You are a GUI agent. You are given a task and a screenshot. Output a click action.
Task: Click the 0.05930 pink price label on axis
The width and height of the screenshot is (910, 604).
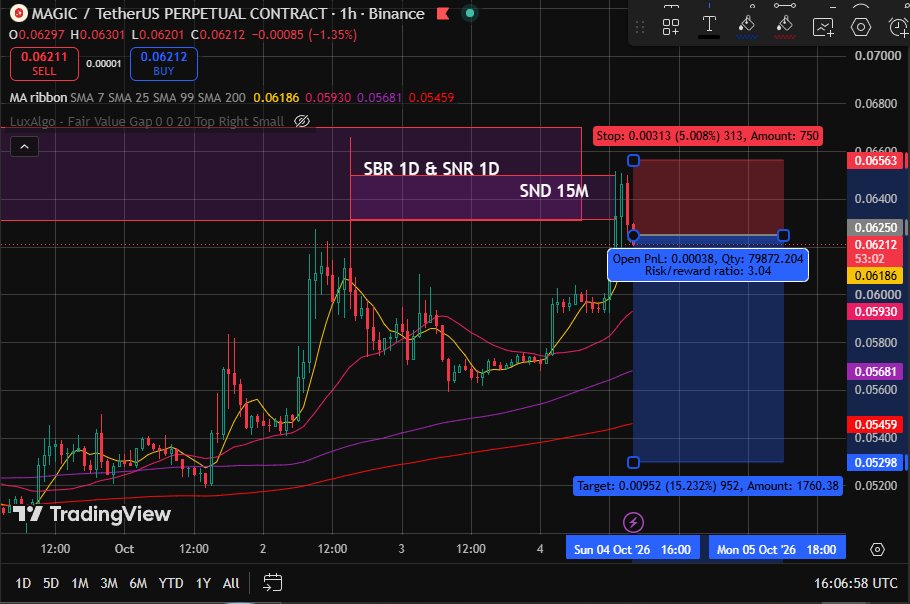pyautogui.click(x=875, y=312)
